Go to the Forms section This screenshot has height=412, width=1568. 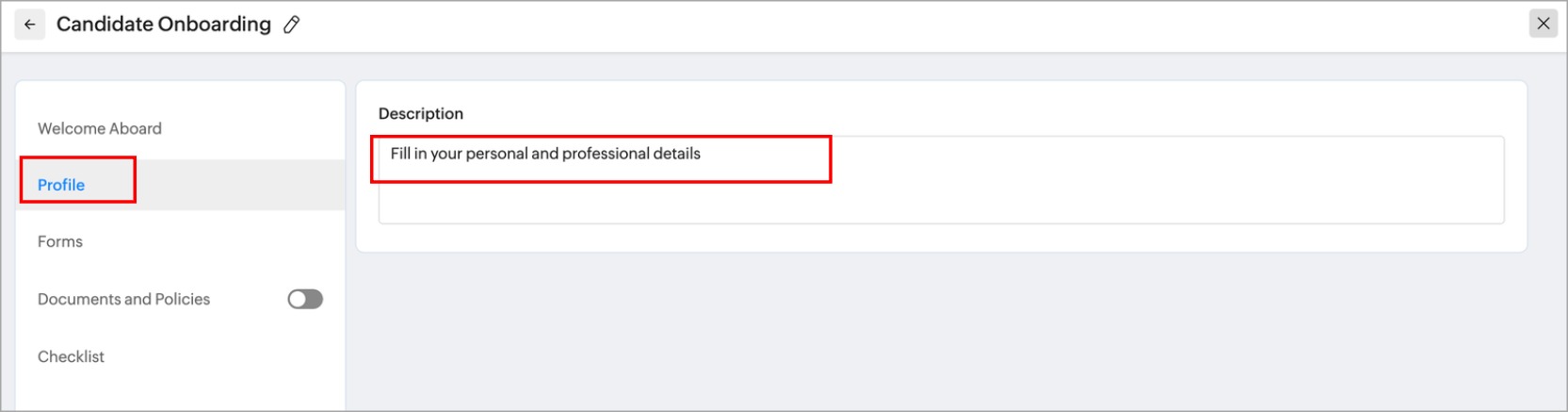pos(60,241)
